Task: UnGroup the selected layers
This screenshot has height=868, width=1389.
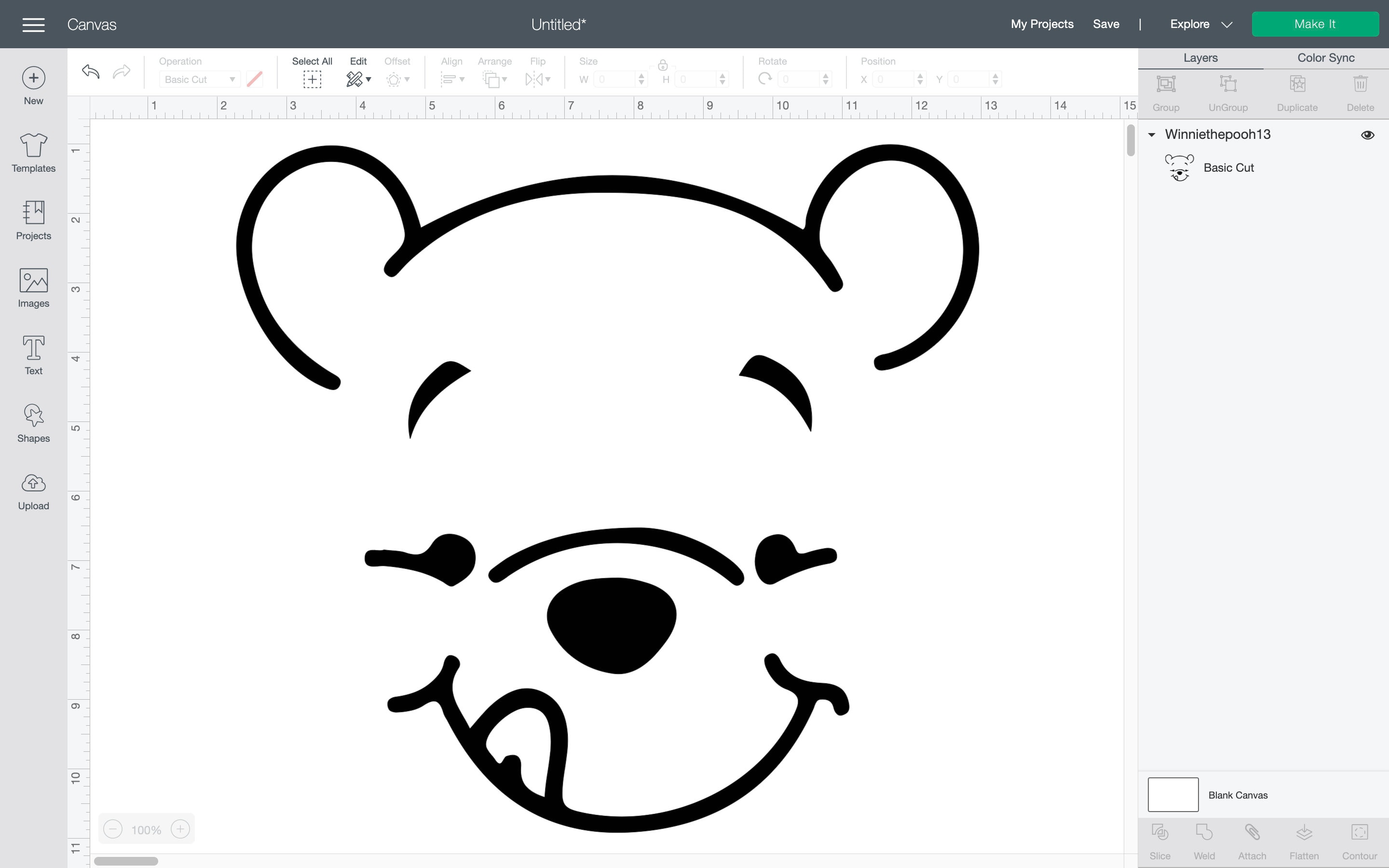Action: click(x=1228, y=94)
